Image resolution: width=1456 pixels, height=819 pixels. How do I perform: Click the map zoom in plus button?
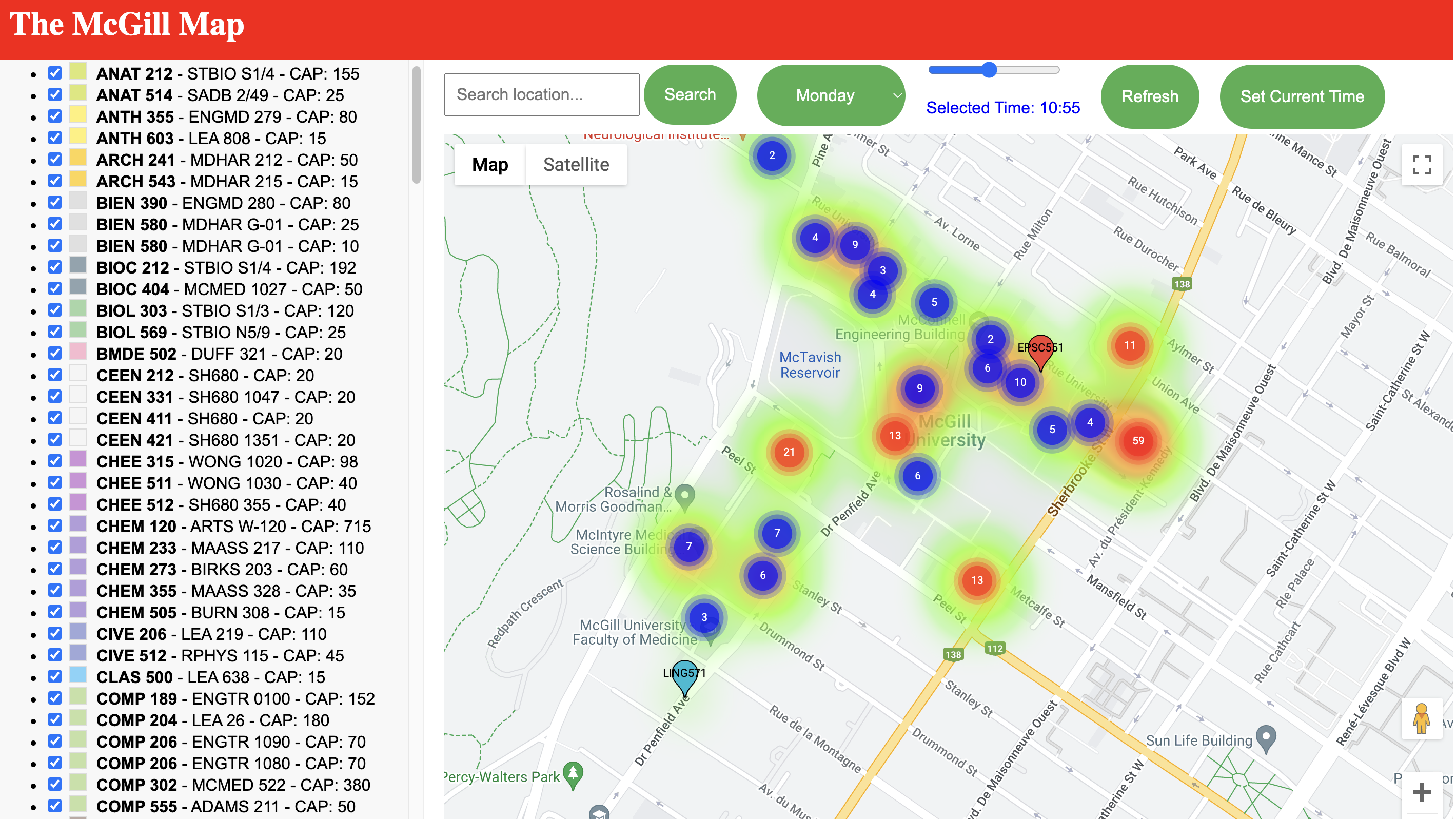point(1422,792)
